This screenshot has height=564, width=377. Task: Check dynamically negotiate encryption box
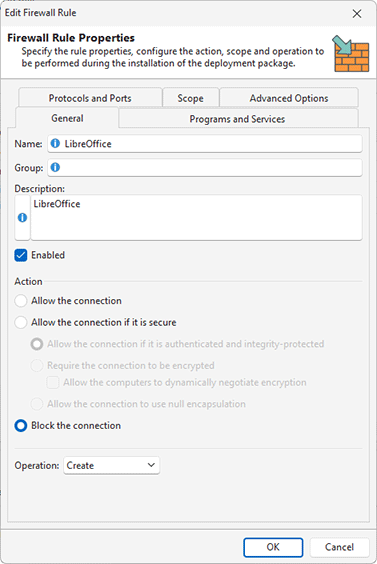[x=53, y=382]
